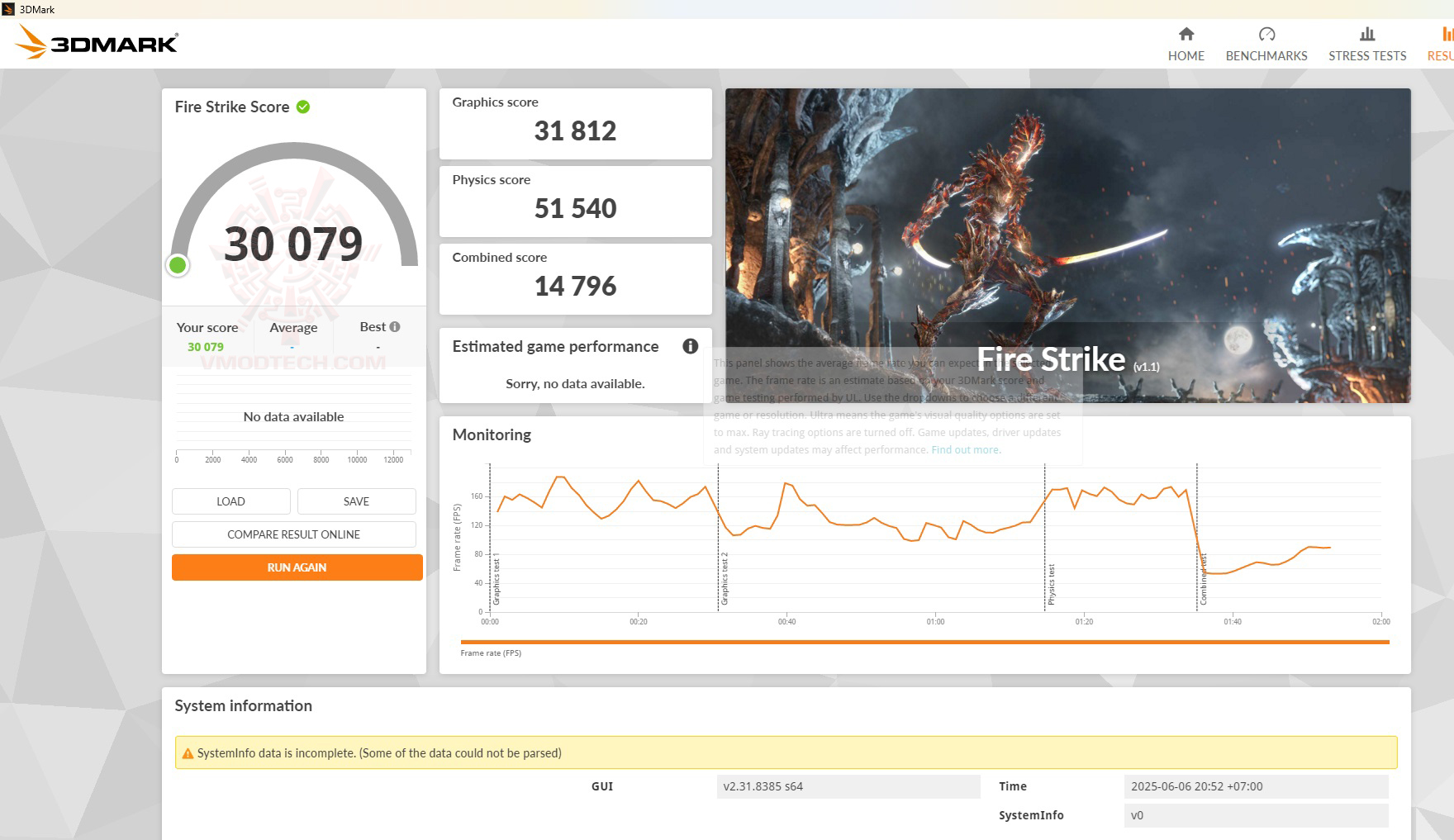Click the Home icon in navigation bar

tap(1186, 36)
